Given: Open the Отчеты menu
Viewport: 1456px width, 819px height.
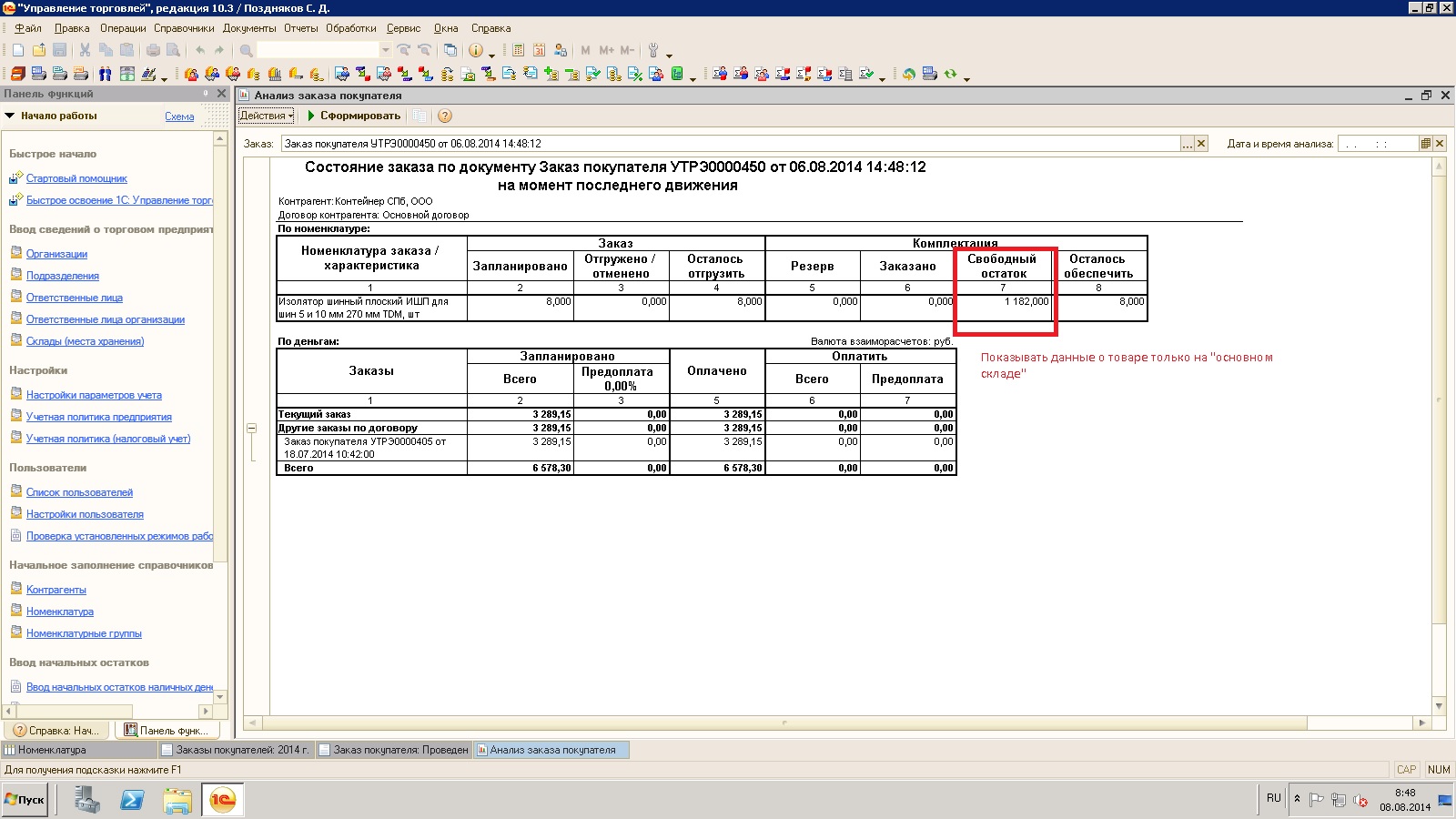Looking at the screenshot, I should (300, 28).
